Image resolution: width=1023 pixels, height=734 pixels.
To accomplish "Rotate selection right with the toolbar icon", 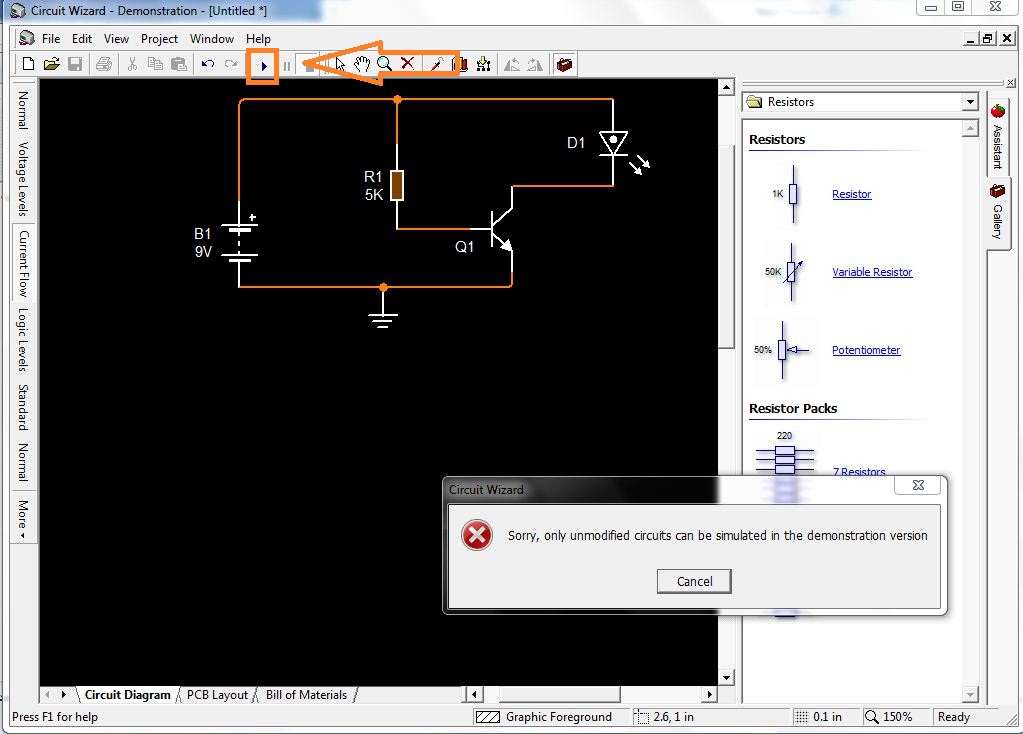I will [x=535, y=64].
